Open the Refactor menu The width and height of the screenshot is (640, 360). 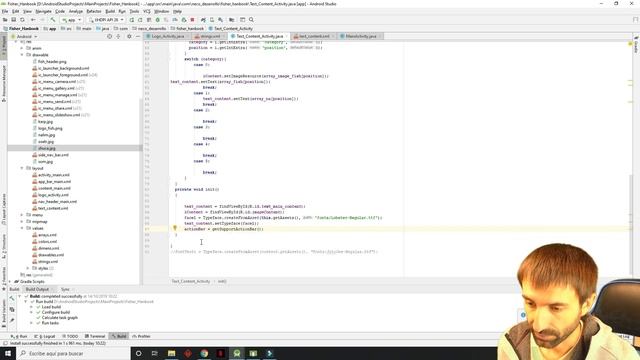pyautogui.click(x=94, y=11)
